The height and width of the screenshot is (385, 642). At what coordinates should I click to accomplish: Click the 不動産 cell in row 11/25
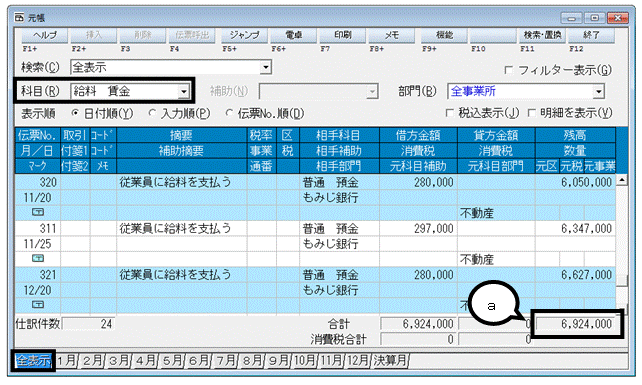pos(496,259)
